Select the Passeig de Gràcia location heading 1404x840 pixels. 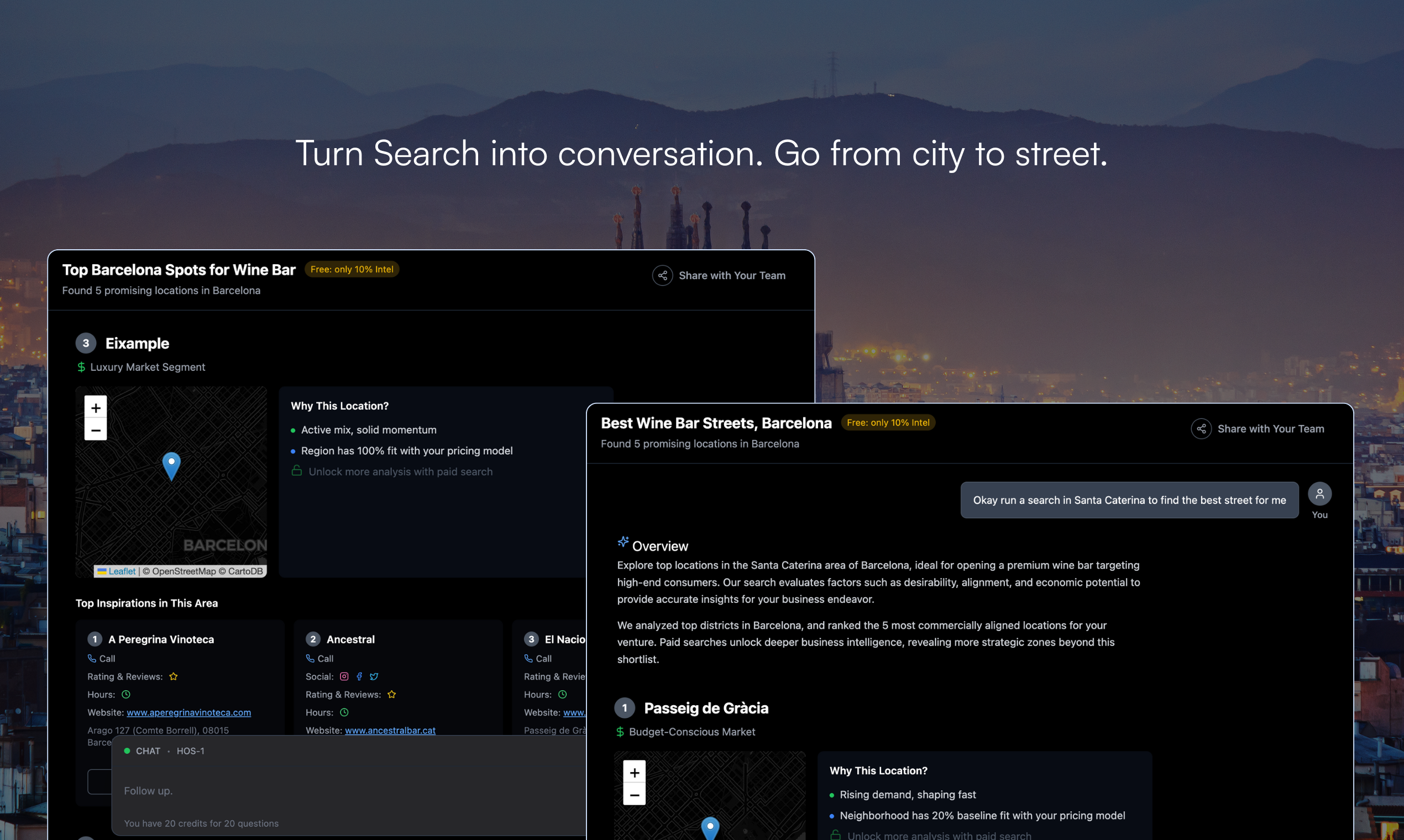706,708
